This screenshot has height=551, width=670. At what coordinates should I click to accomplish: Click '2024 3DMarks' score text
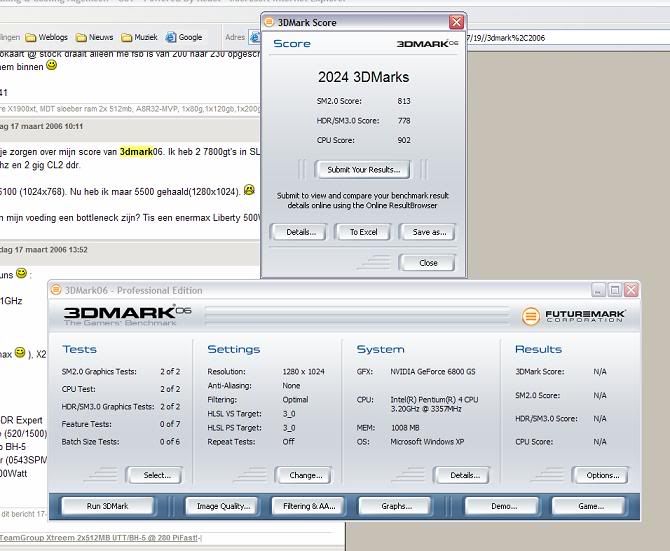(363, 77)
